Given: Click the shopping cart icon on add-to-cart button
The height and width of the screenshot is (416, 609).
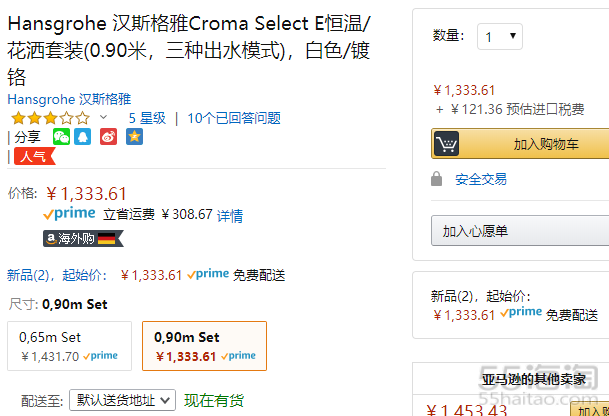Looking at the screenshot, I should (447, 144).
